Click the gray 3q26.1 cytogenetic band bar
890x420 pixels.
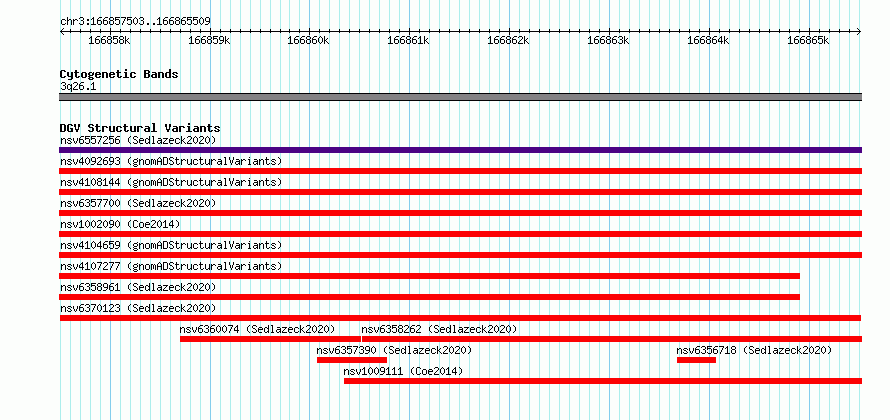(x=460, y=97)
